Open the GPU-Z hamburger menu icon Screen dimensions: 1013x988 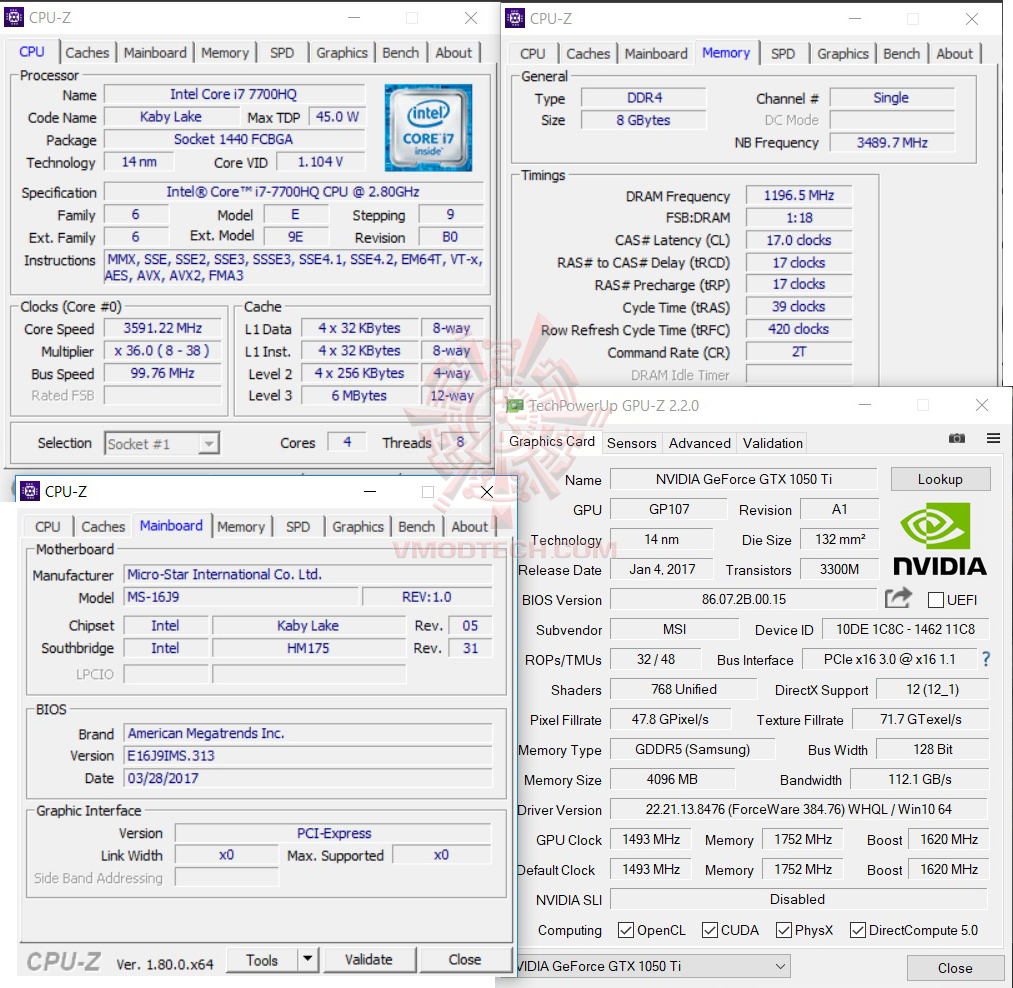coord(994,438)
